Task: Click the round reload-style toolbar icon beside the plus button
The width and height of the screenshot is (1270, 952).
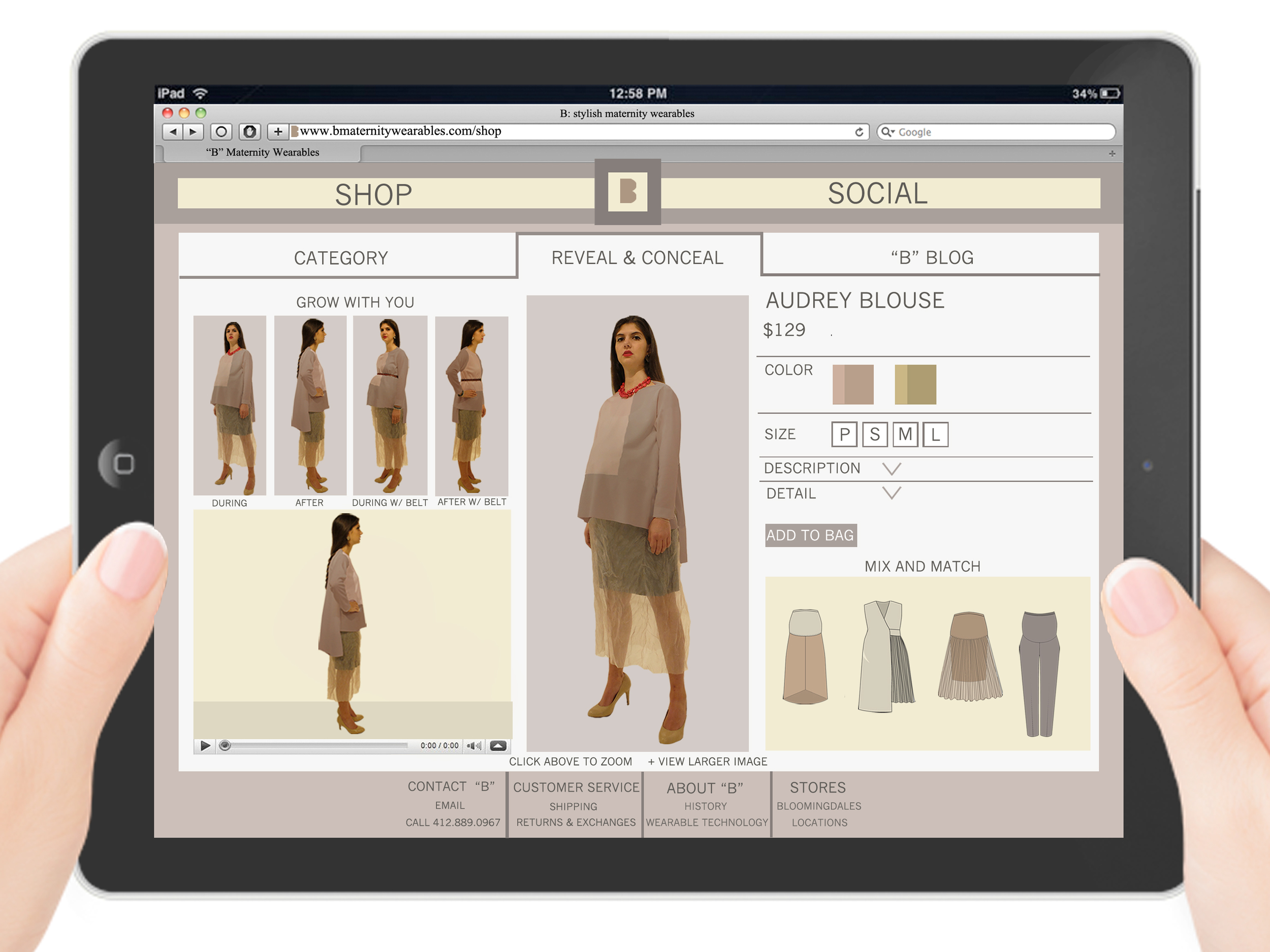Action: point(250,132)
